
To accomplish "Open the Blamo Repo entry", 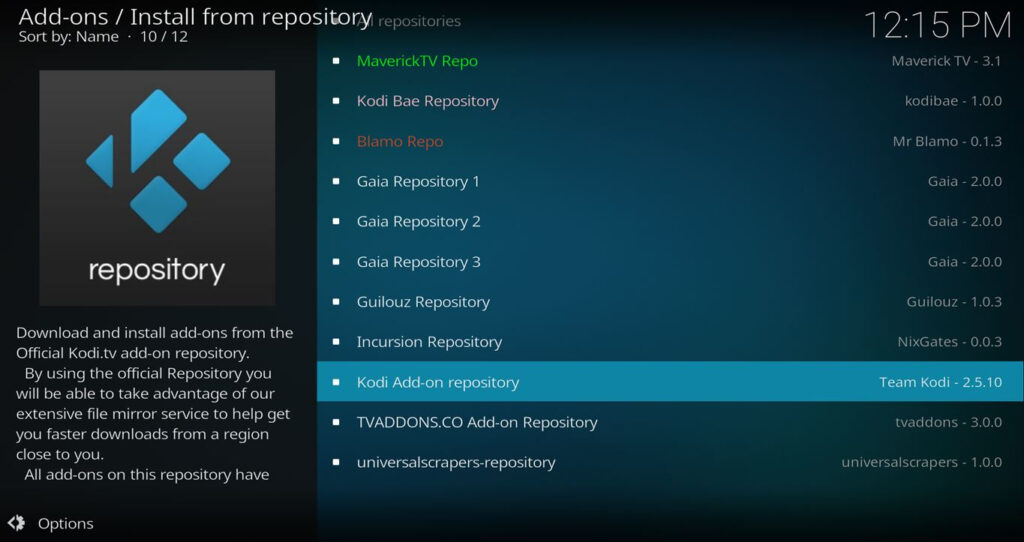I will (670, 141).
